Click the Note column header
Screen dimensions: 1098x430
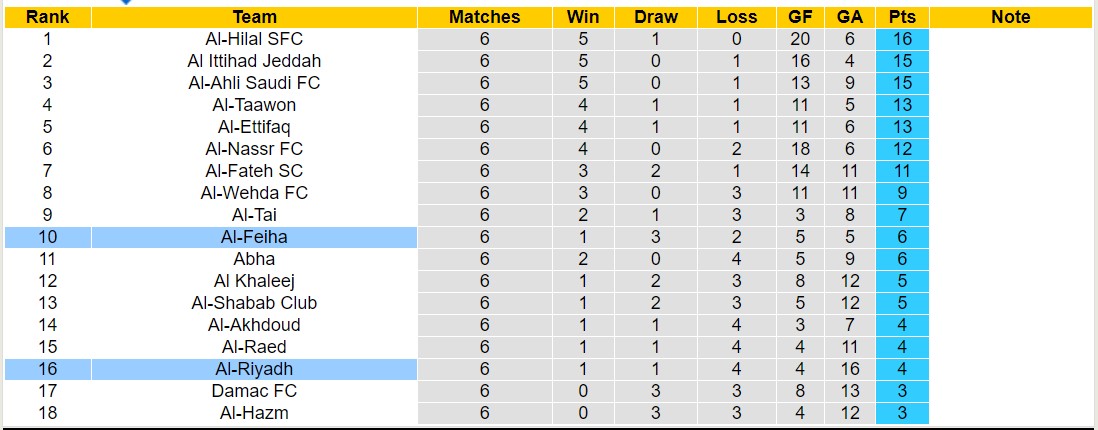(1011, 17)
